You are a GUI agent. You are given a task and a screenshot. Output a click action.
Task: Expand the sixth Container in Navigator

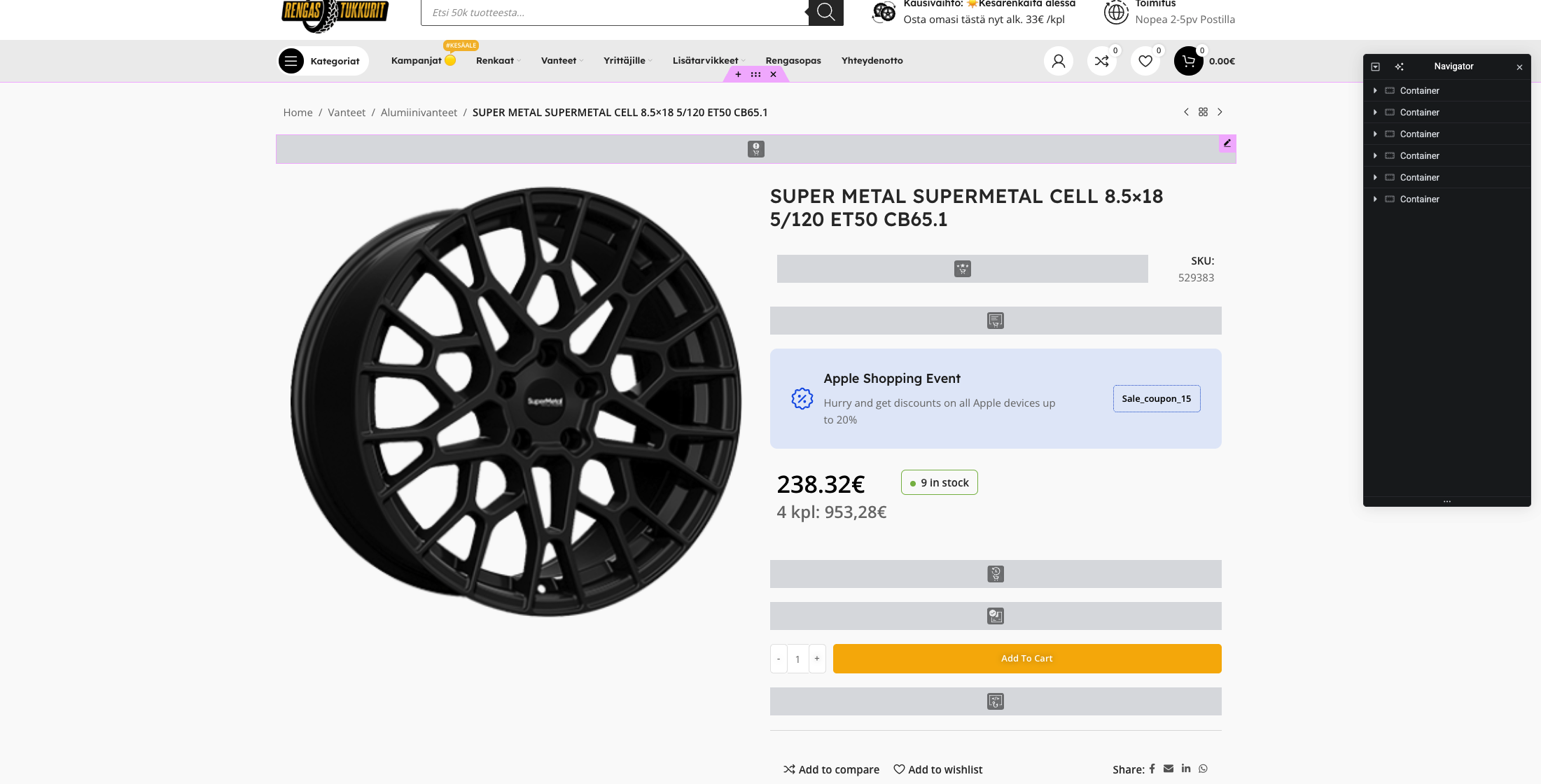pos(1375,199)
